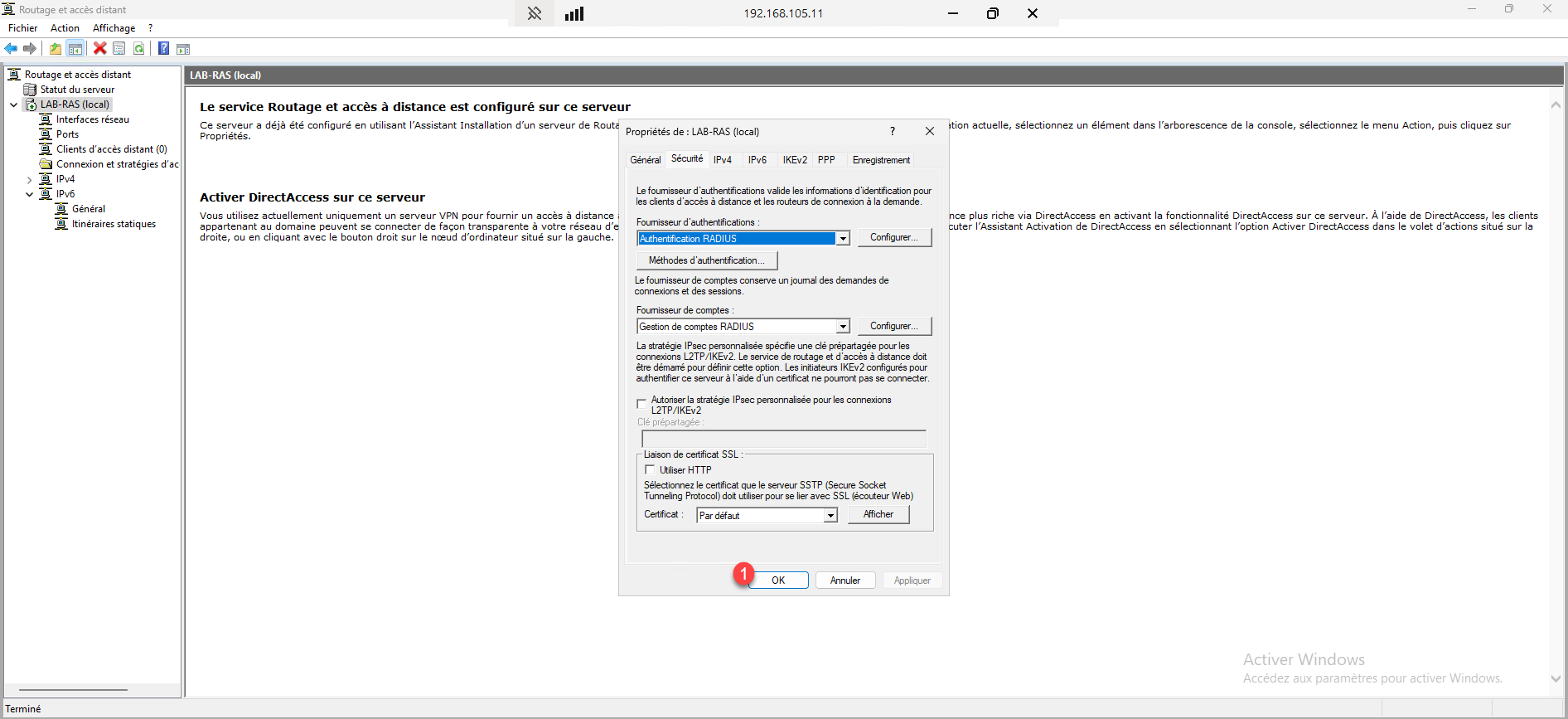Click the Clé prépartagée input field
This screenshot has width=1568, height=719.
click(783, 439)
